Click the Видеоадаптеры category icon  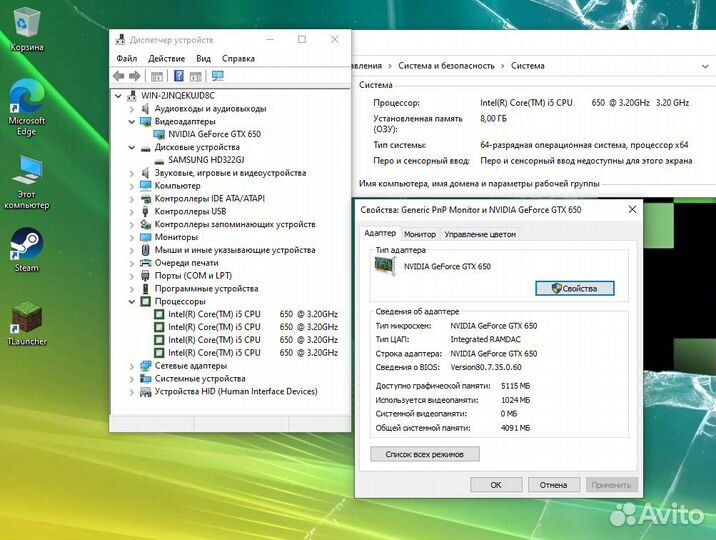tap(146, 122)
